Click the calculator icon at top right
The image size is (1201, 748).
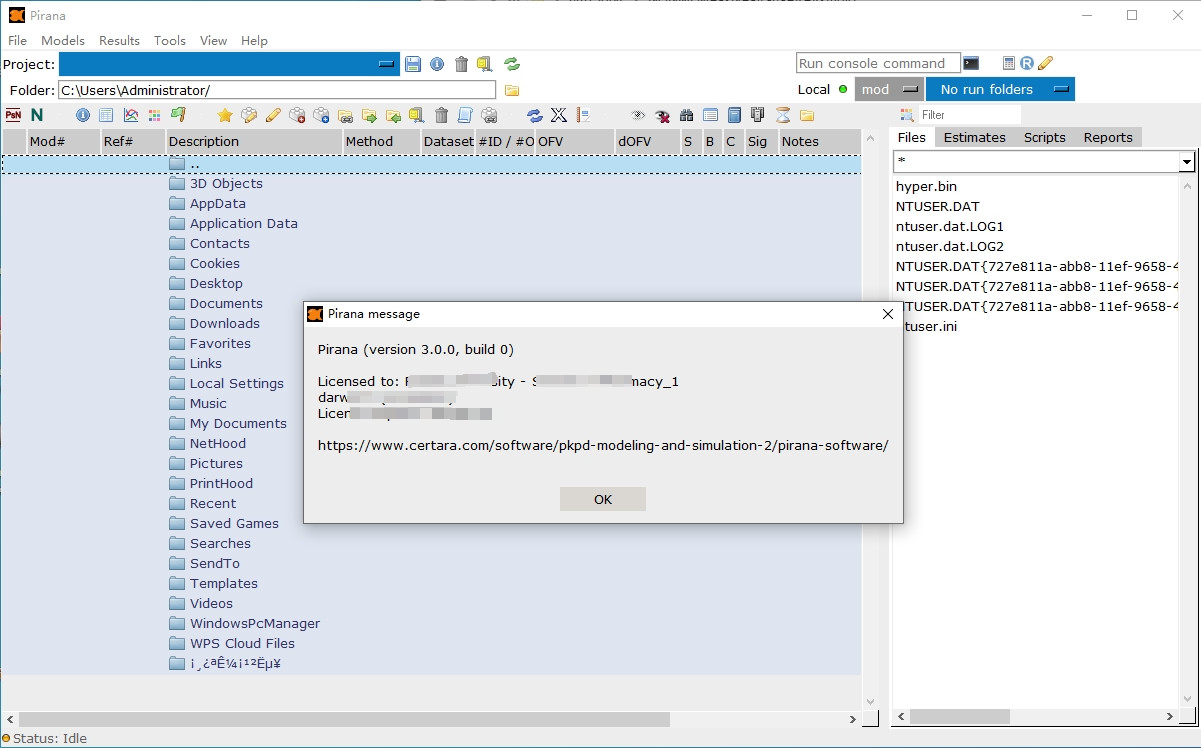click(1009, 63)
